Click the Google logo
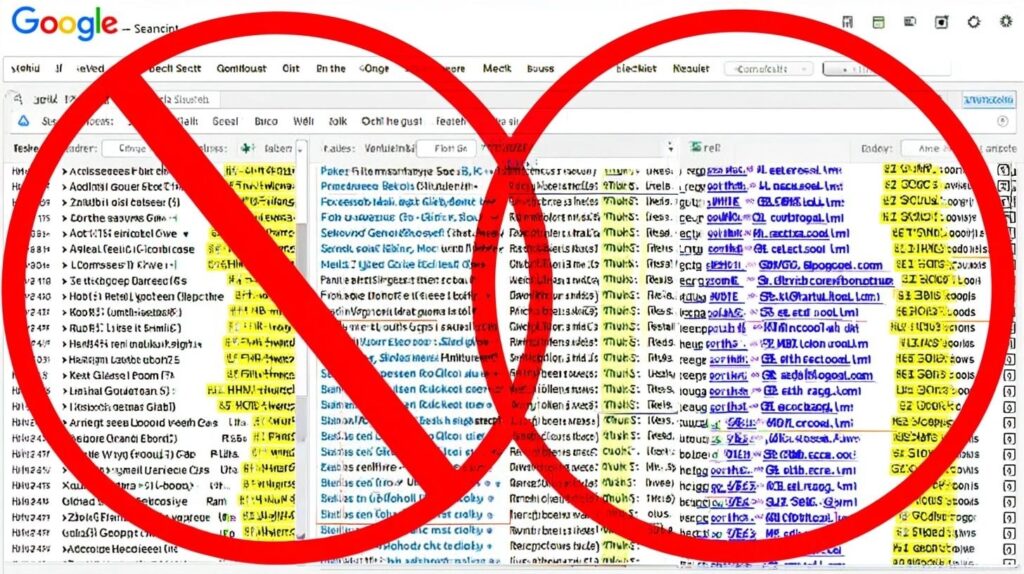Viewport: 1024px width, 574px height. pyautogui.click(x=64, y=24)
